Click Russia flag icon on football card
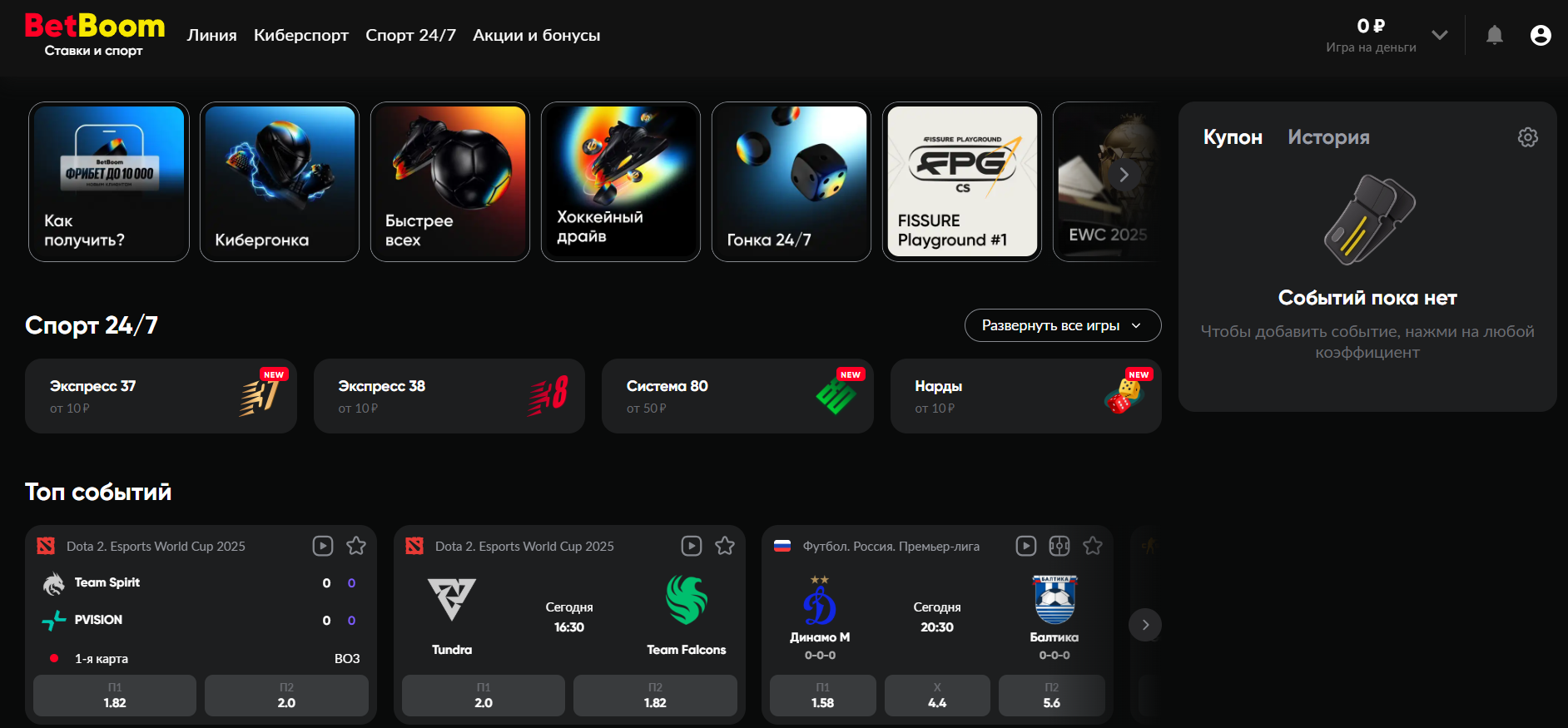Screen dimensions: 1568x728 [782, 547]
